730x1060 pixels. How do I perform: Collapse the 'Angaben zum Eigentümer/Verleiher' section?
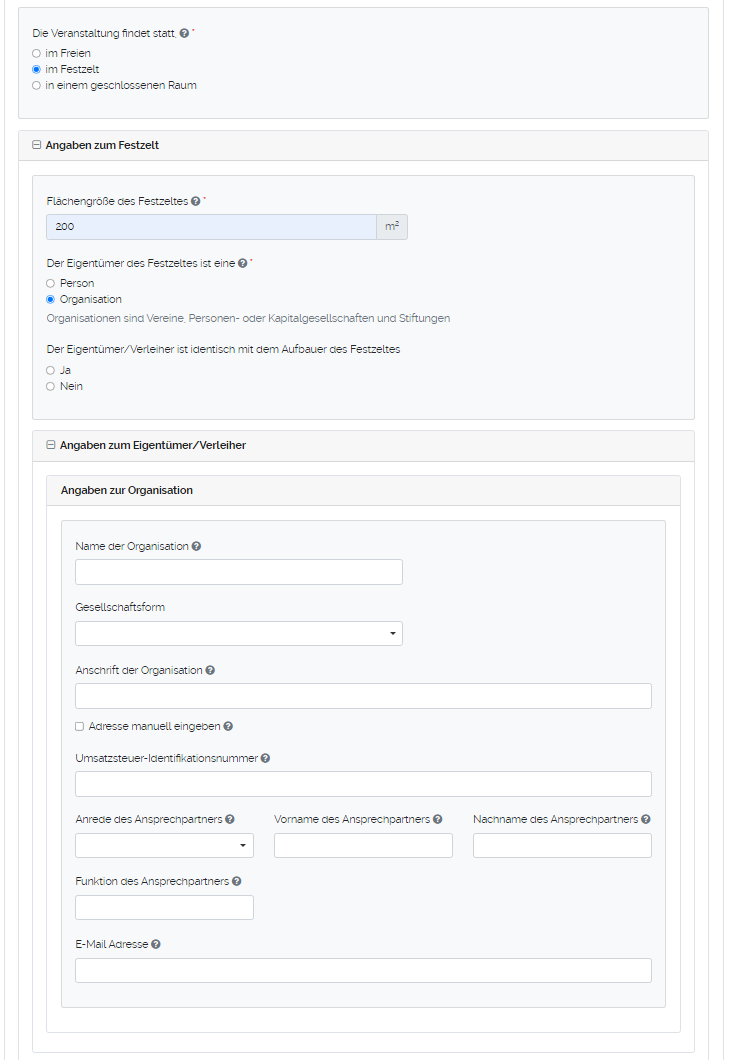click(x=47, y=445)
